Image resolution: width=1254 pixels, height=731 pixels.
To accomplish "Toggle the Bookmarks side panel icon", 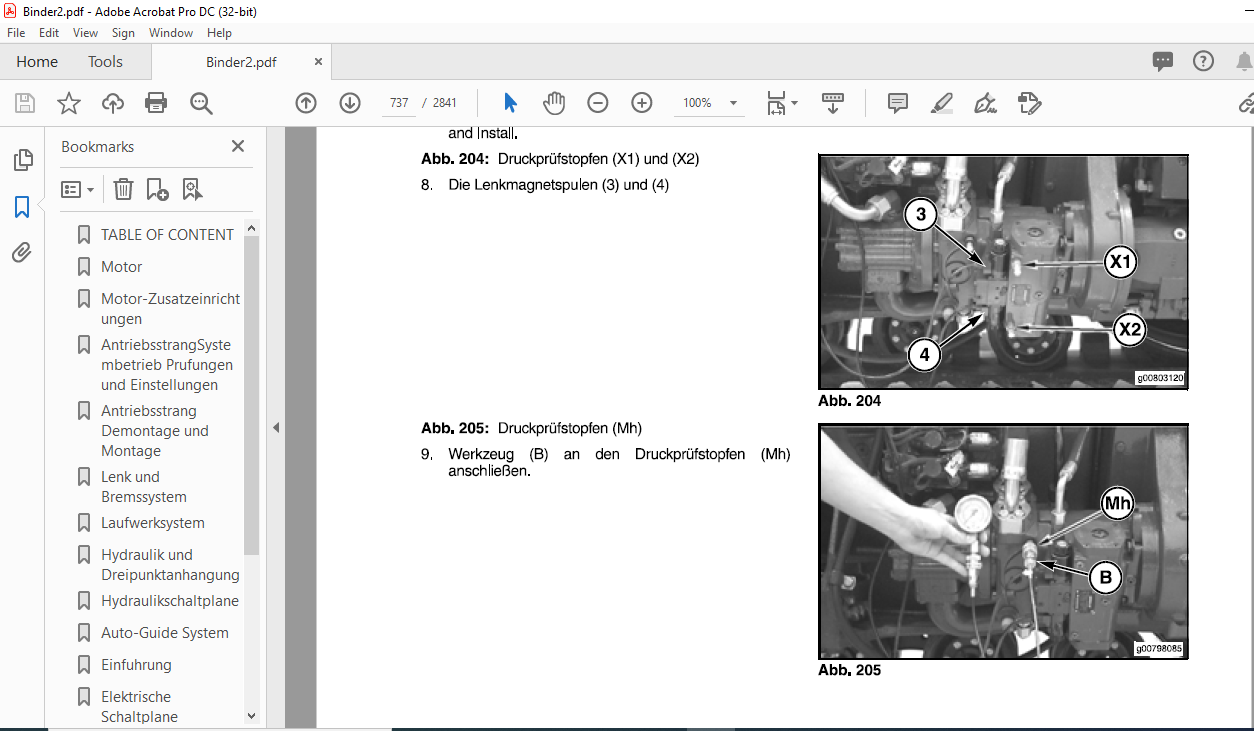I will point(22,207).
